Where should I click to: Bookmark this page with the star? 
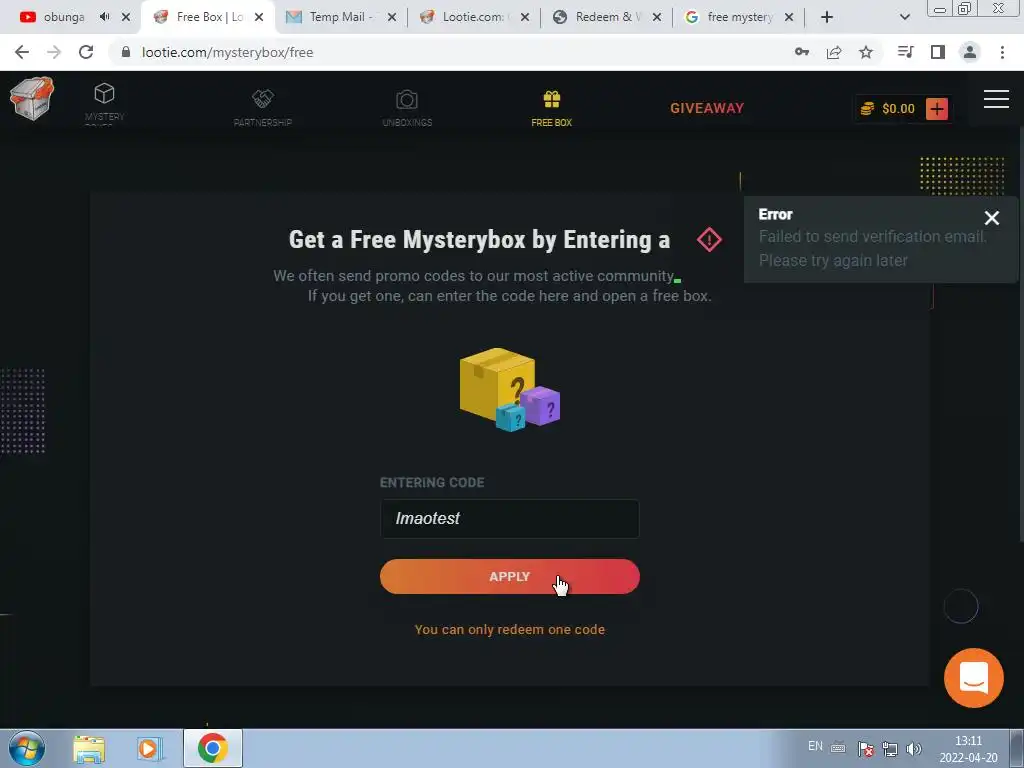coord(866,52)
